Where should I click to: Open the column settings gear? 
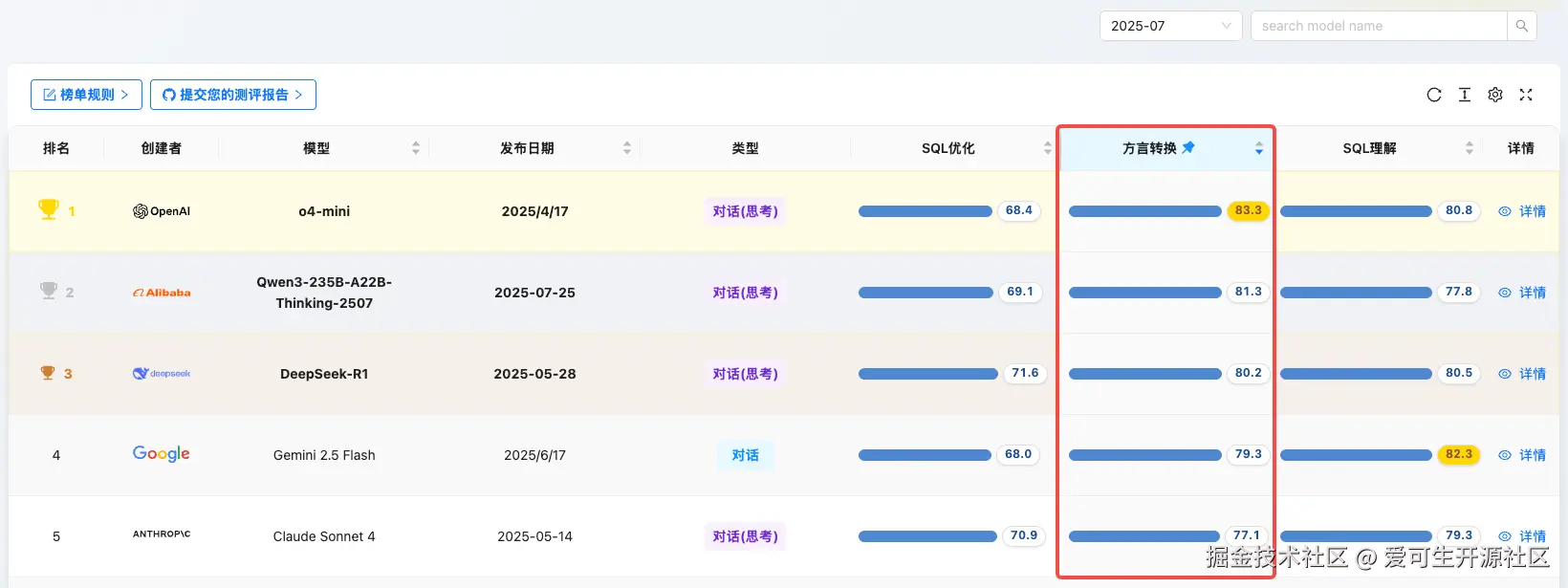[x=1495, y=95]
